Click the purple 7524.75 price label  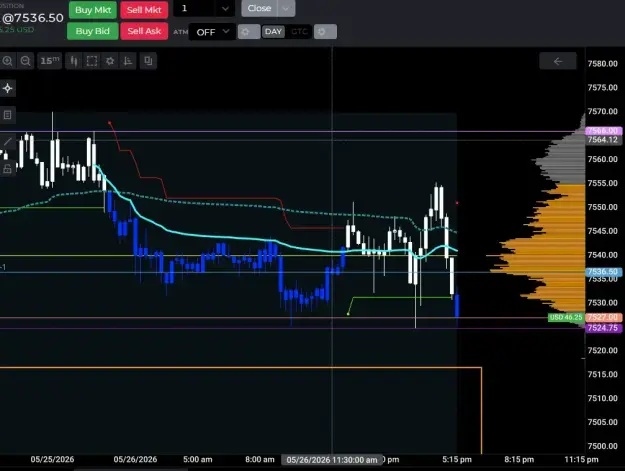click(603, 328)
